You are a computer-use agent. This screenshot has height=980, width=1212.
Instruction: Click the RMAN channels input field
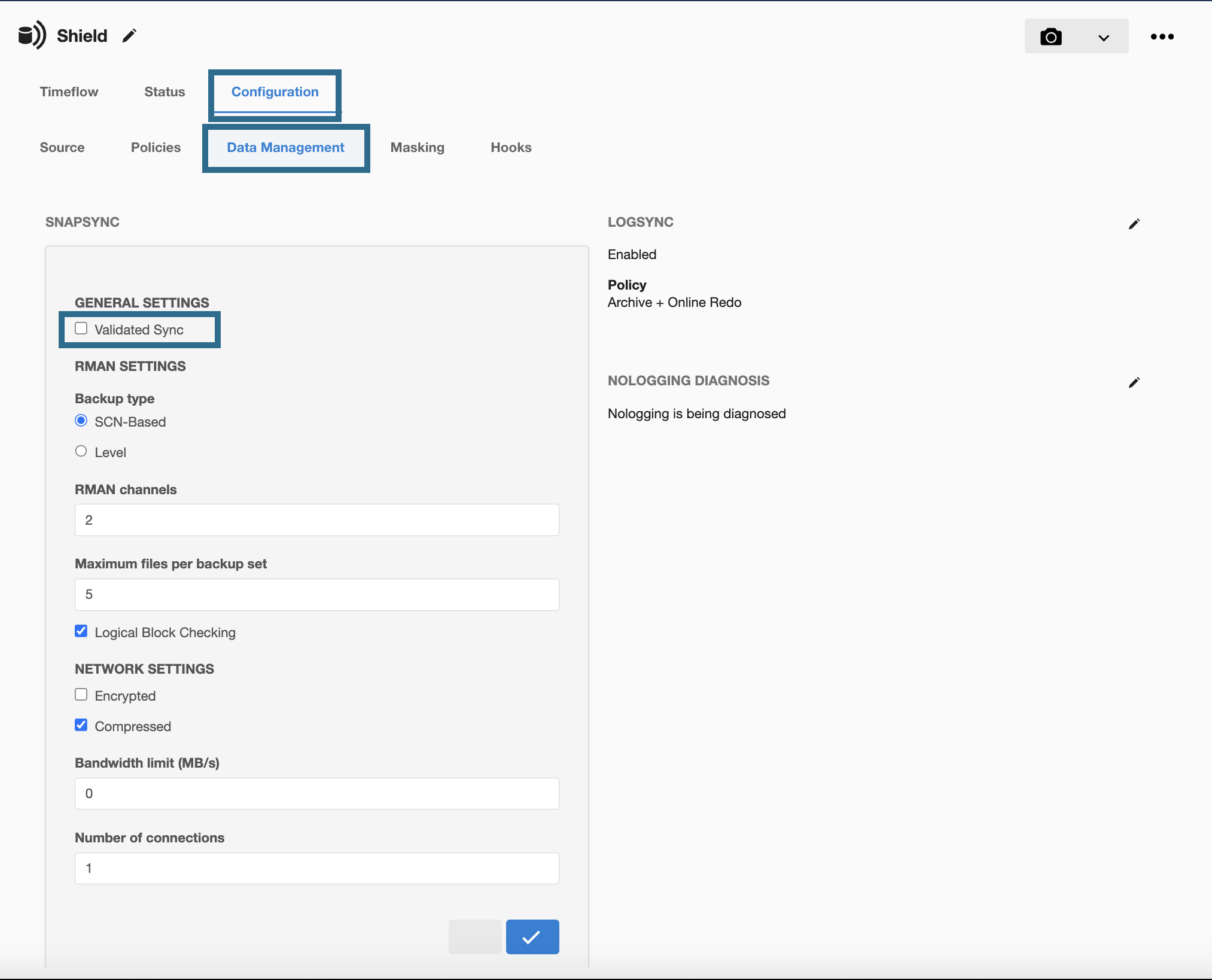[316, 520]
